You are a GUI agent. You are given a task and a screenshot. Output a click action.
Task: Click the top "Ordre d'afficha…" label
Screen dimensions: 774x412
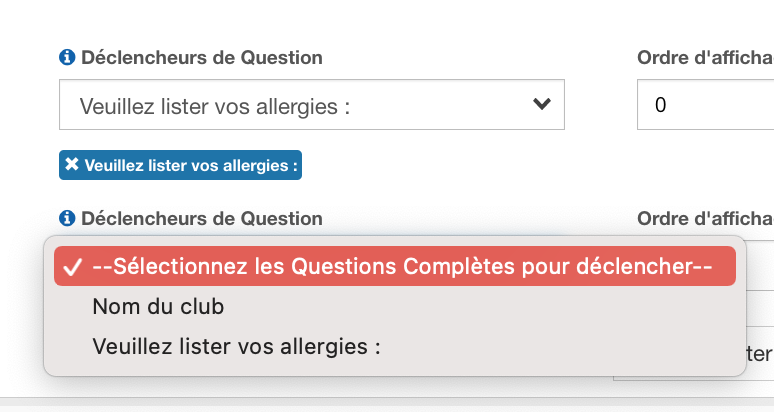point(704,57)
